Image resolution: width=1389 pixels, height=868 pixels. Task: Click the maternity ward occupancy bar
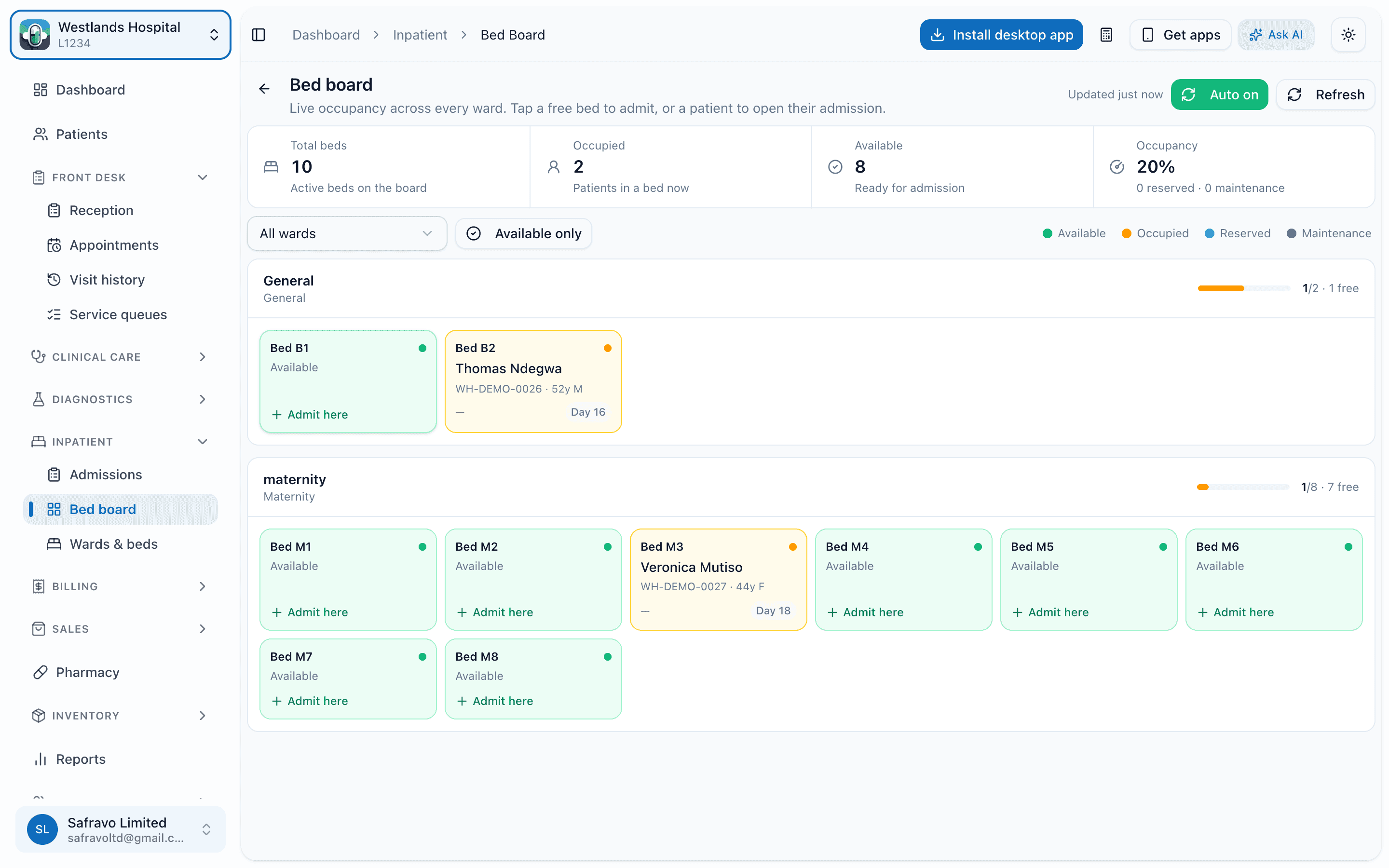(x=1243, y=487)
